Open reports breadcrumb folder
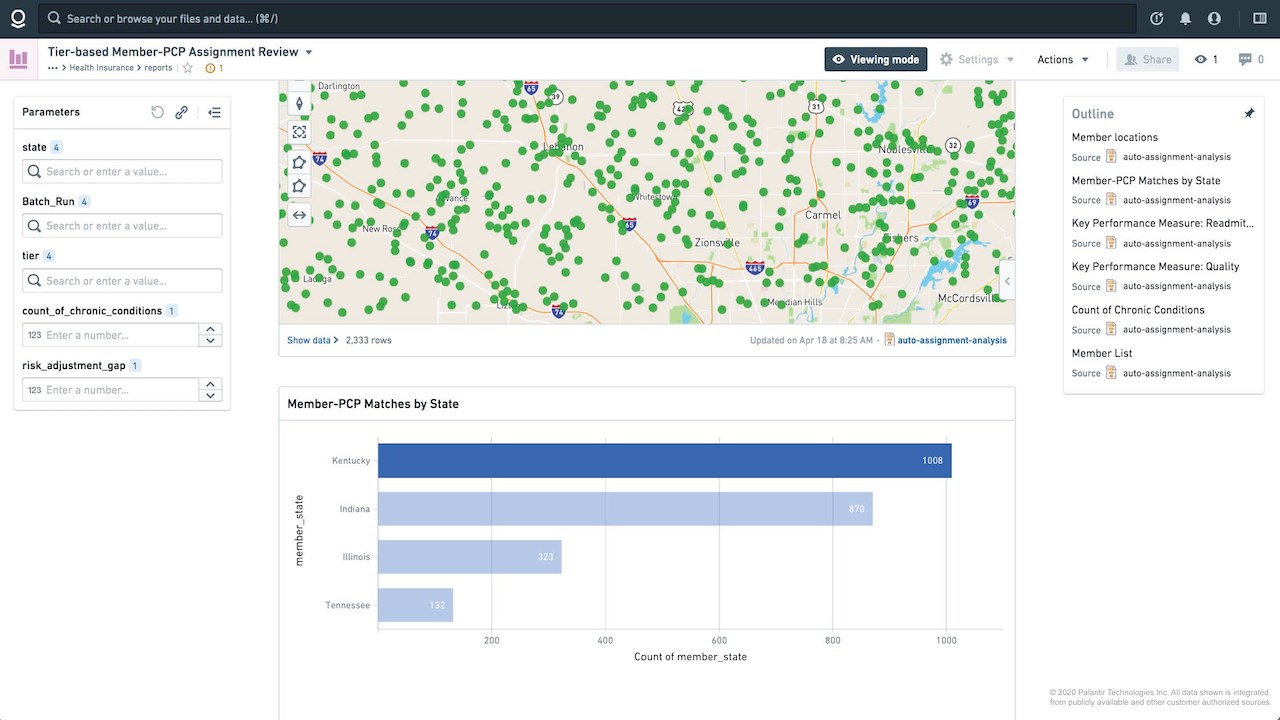 click(158, 68)
